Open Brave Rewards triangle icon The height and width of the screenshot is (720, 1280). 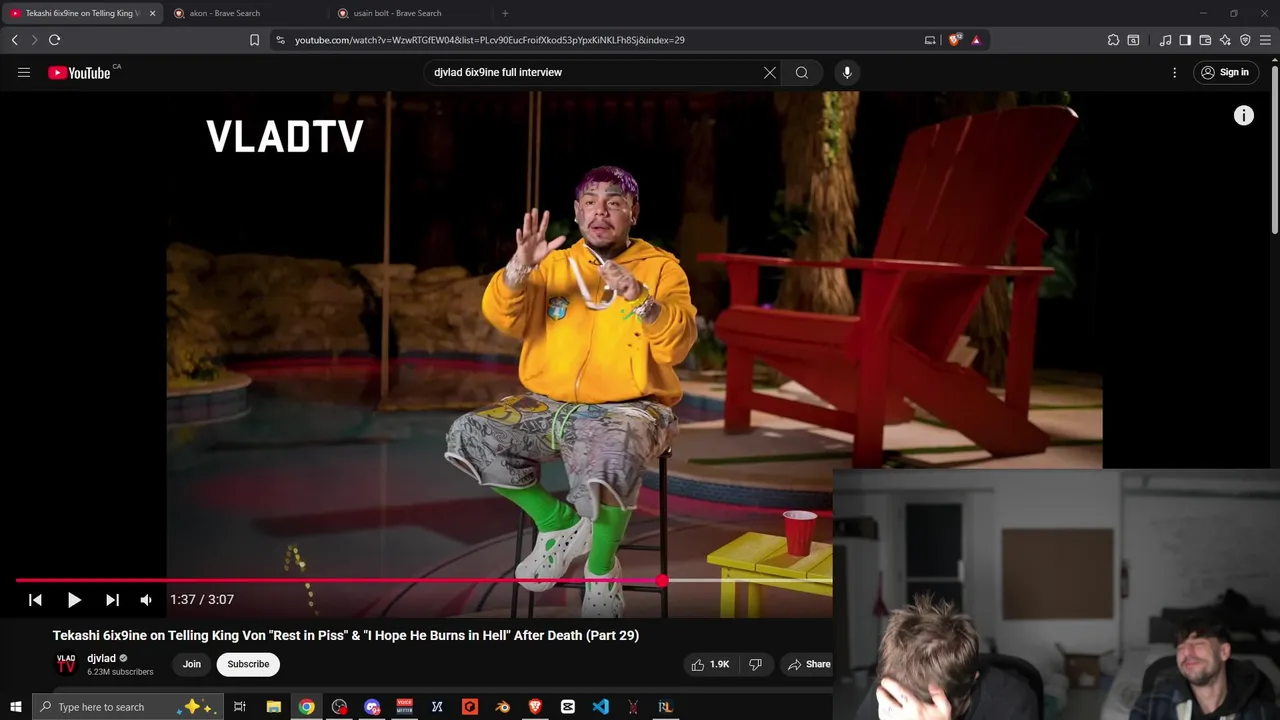coord(976,40)
